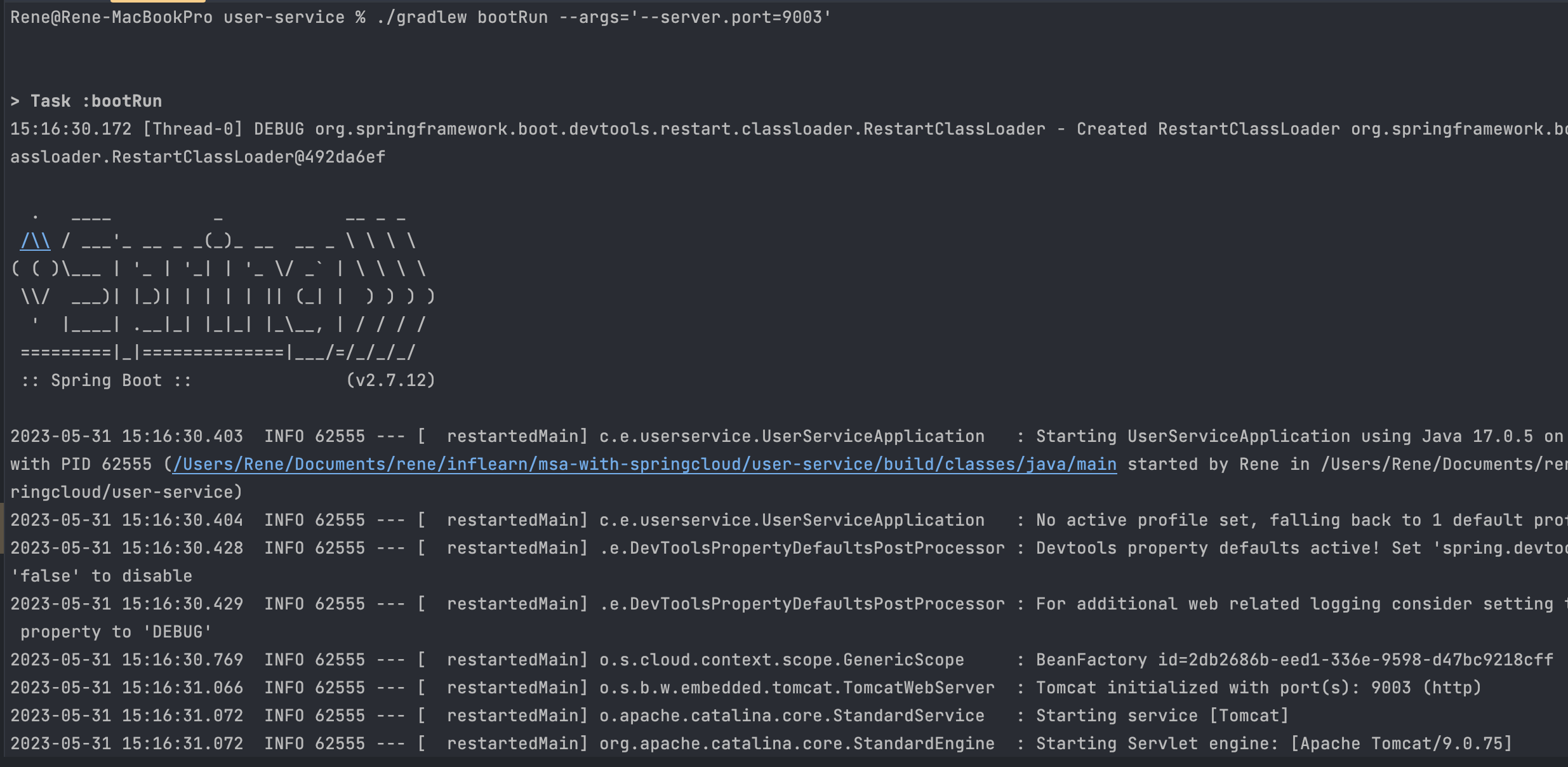The image size is (1568, 767).
Task: Click the ''false' to disable' line
Action: 102,576
